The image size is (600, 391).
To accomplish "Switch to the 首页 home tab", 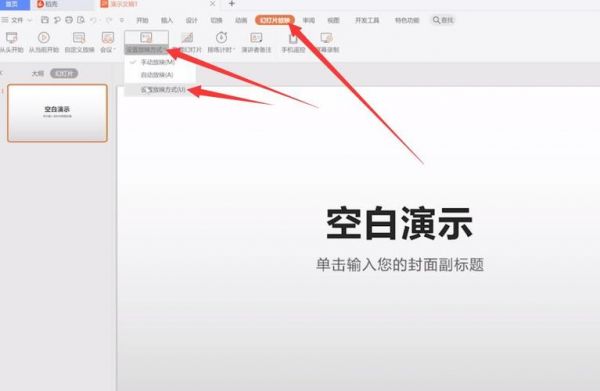I will pyautogui.click(x=12, y=4).
